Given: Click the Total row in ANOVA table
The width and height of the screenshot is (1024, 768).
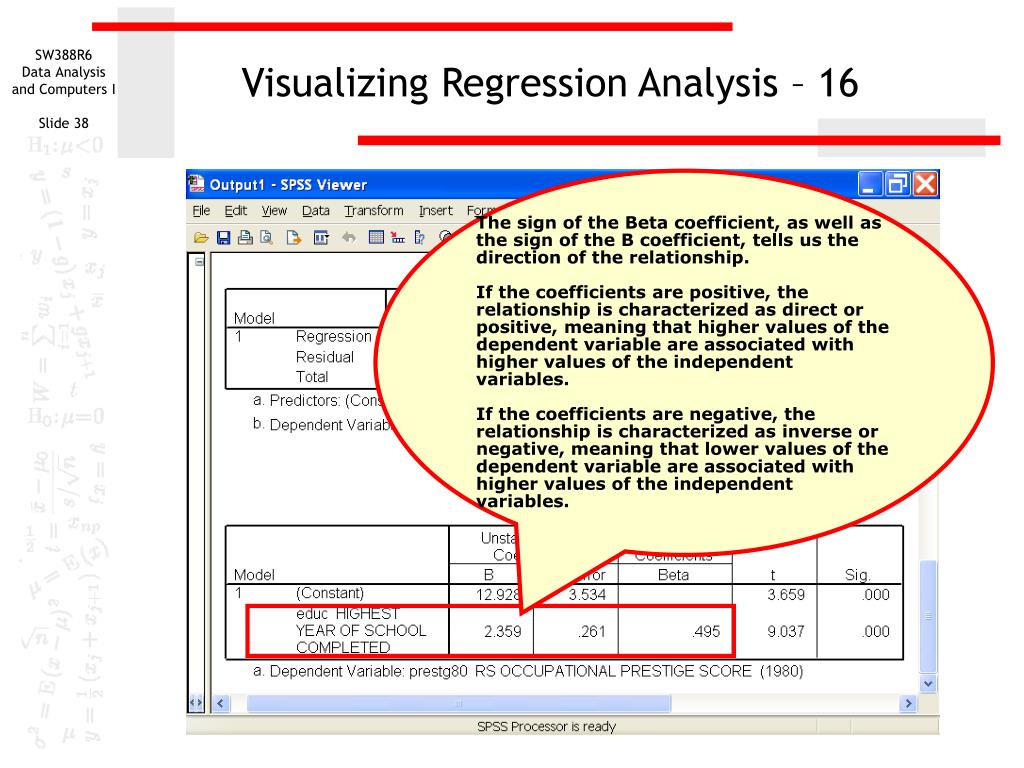Looking at the screenshot, I should [312, 377].
